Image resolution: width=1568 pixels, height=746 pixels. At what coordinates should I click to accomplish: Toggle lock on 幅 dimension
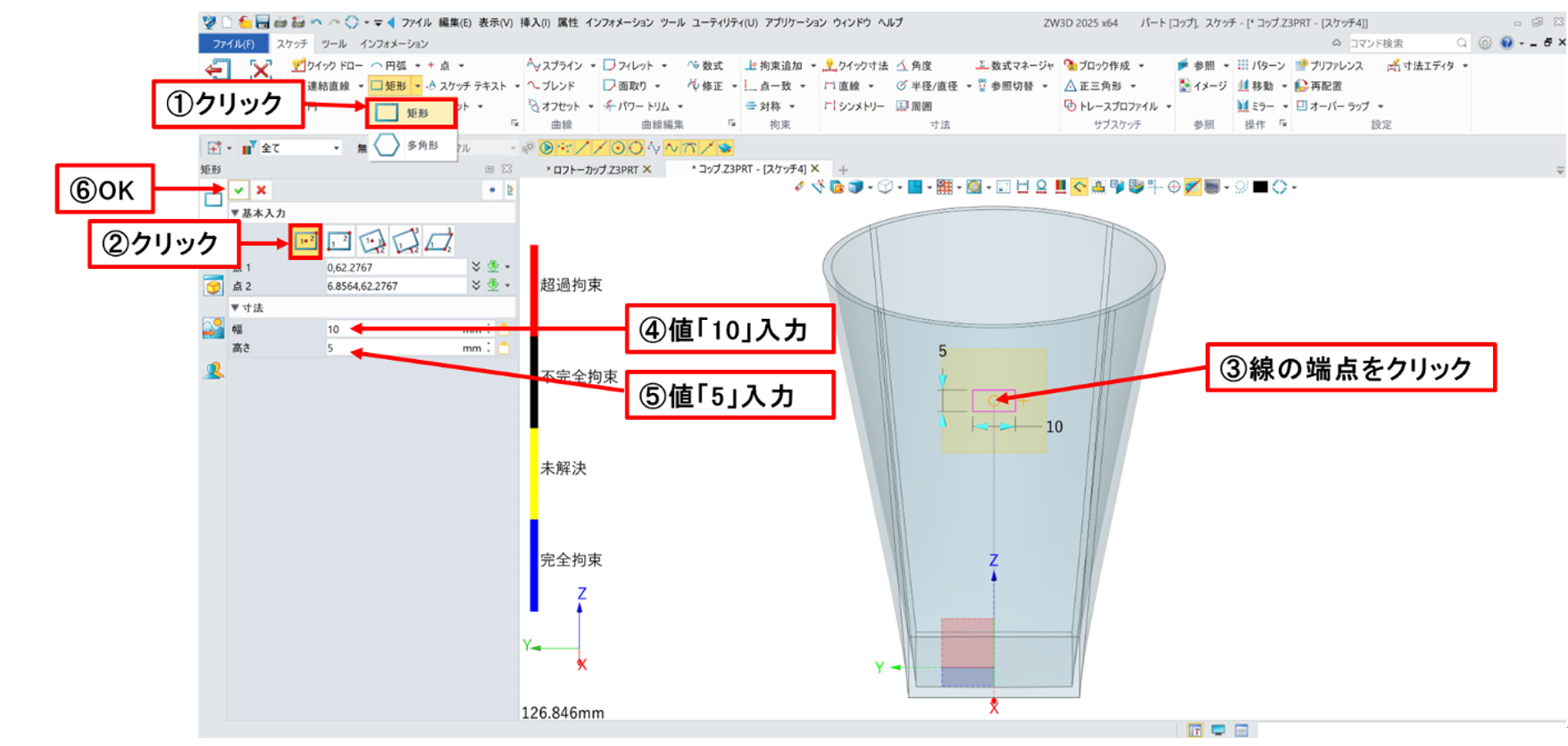coord(505,329)
